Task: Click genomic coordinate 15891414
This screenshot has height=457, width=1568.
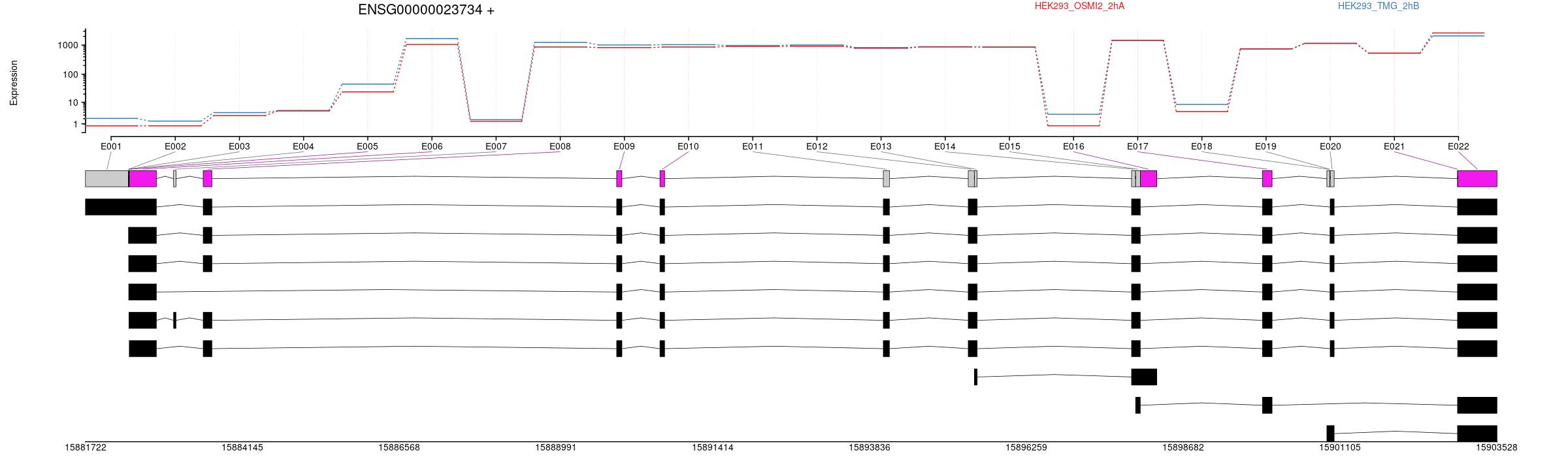Action: pyautogui.click(x=713, y=448)
